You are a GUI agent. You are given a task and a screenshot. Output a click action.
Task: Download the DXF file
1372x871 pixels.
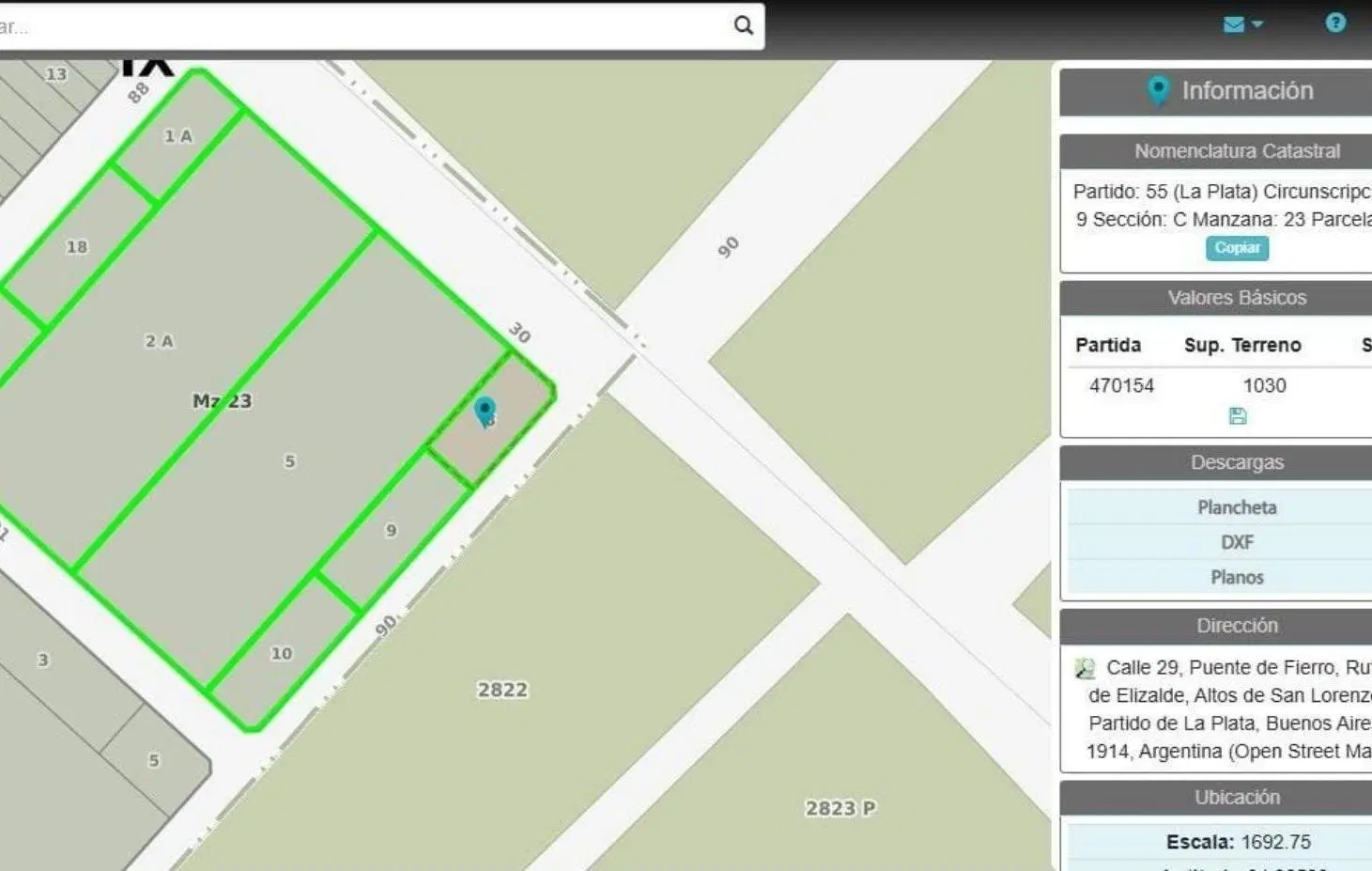pos(1237,542)
